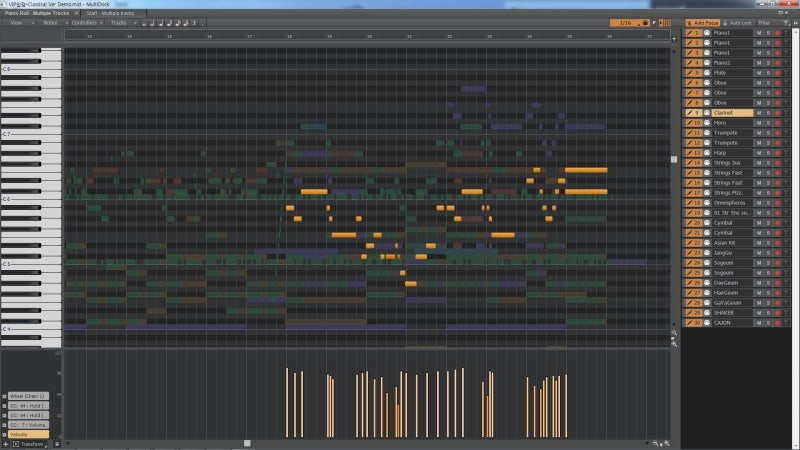
Task: Click the plus icon right of the ruler
Action: tap(674, 39)
